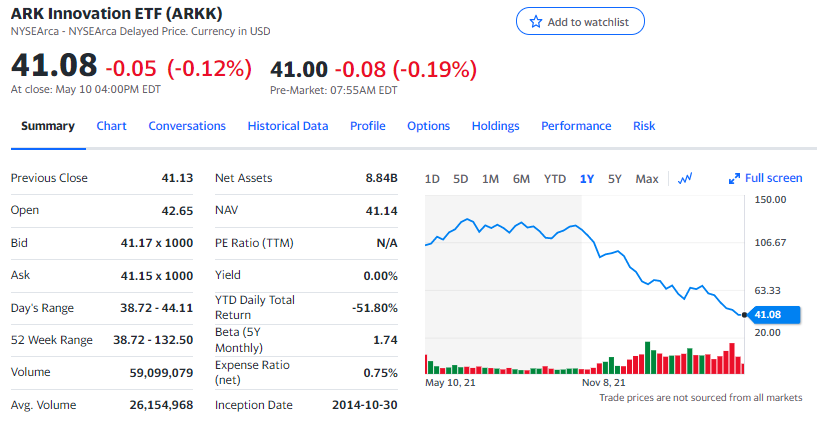Select the 5D chart range

[x=460, y=179]
